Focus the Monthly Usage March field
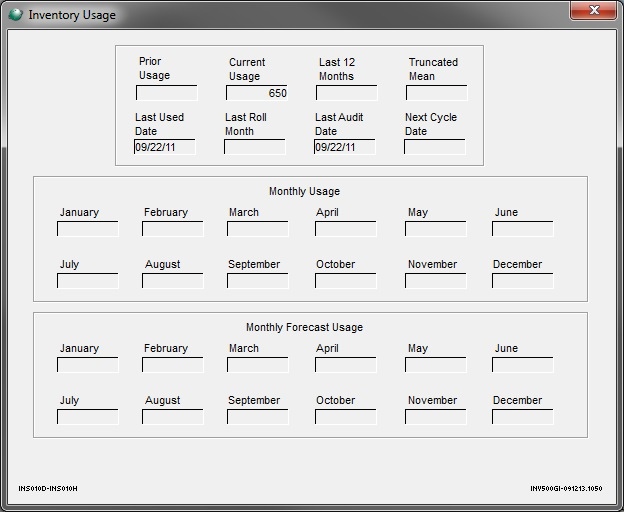The image size is (624, 512). coord(258,229)
